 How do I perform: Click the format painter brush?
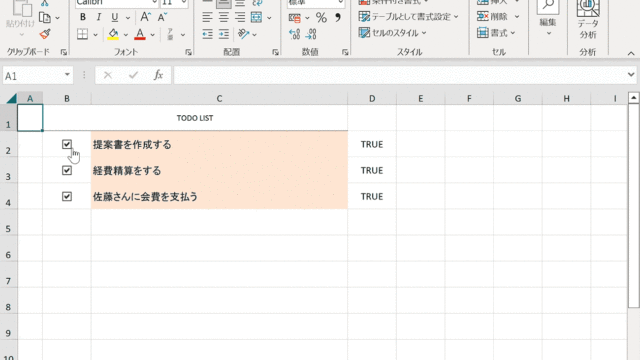45,34
